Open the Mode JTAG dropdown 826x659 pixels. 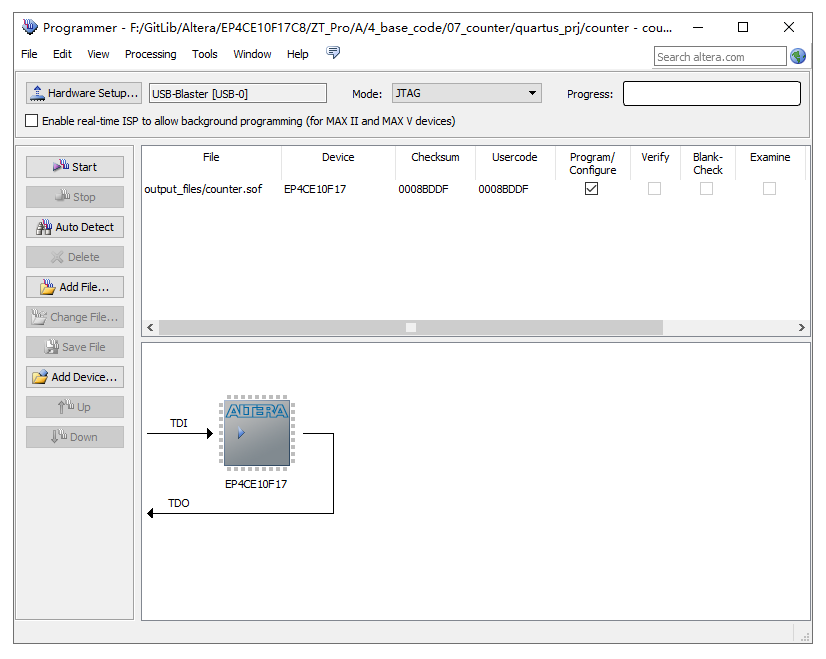tap(466, 93)
